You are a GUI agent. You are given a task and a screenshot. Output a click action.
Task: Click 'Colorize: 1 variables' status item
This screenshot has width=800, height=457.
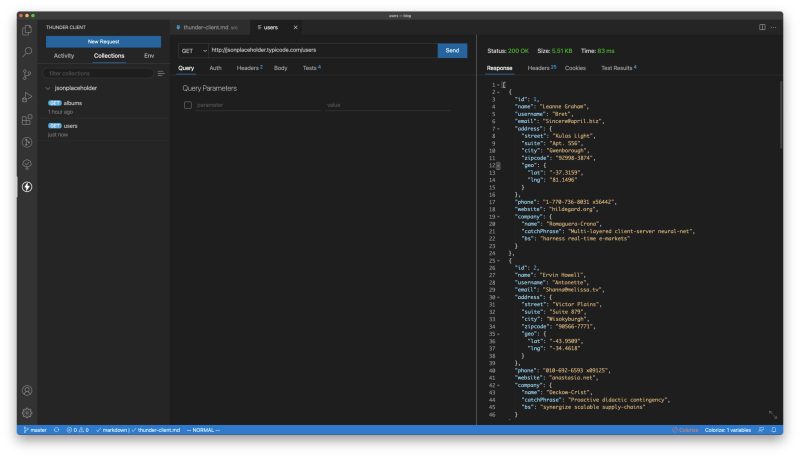tap(728, 430)
